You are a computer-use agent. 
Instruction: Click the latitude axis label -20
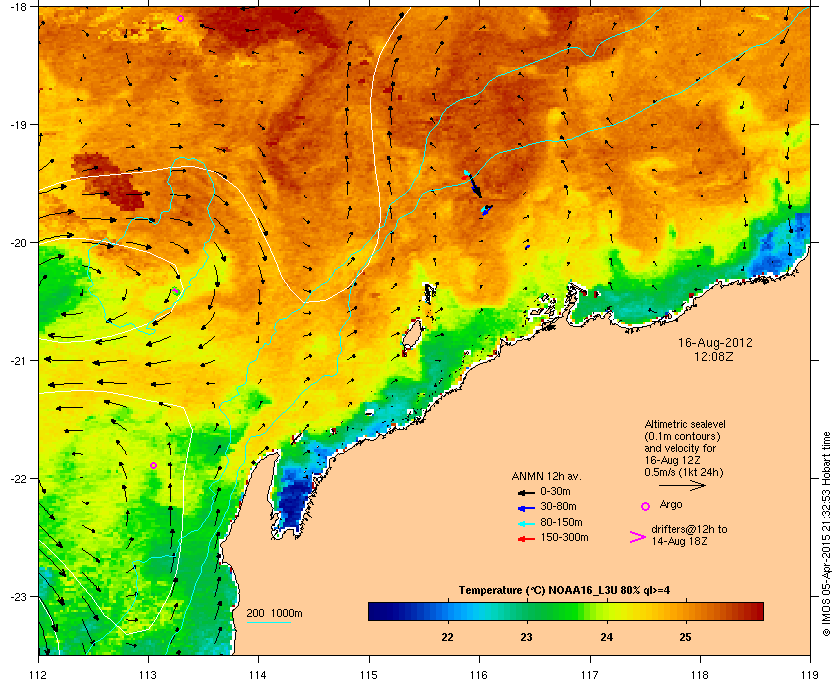pos(17,242)
